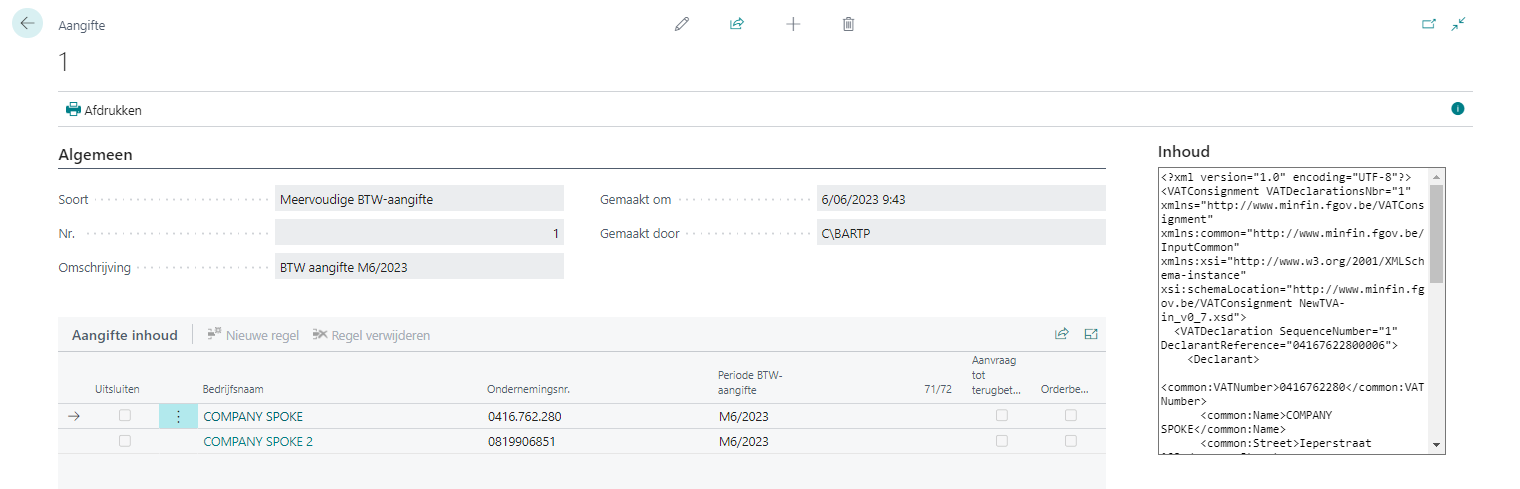The height and width of the screenshot is (489, 1520).
Task: Tick Uitsluiten for COMPANY SPOKE 2
Action: pos(125,441)
